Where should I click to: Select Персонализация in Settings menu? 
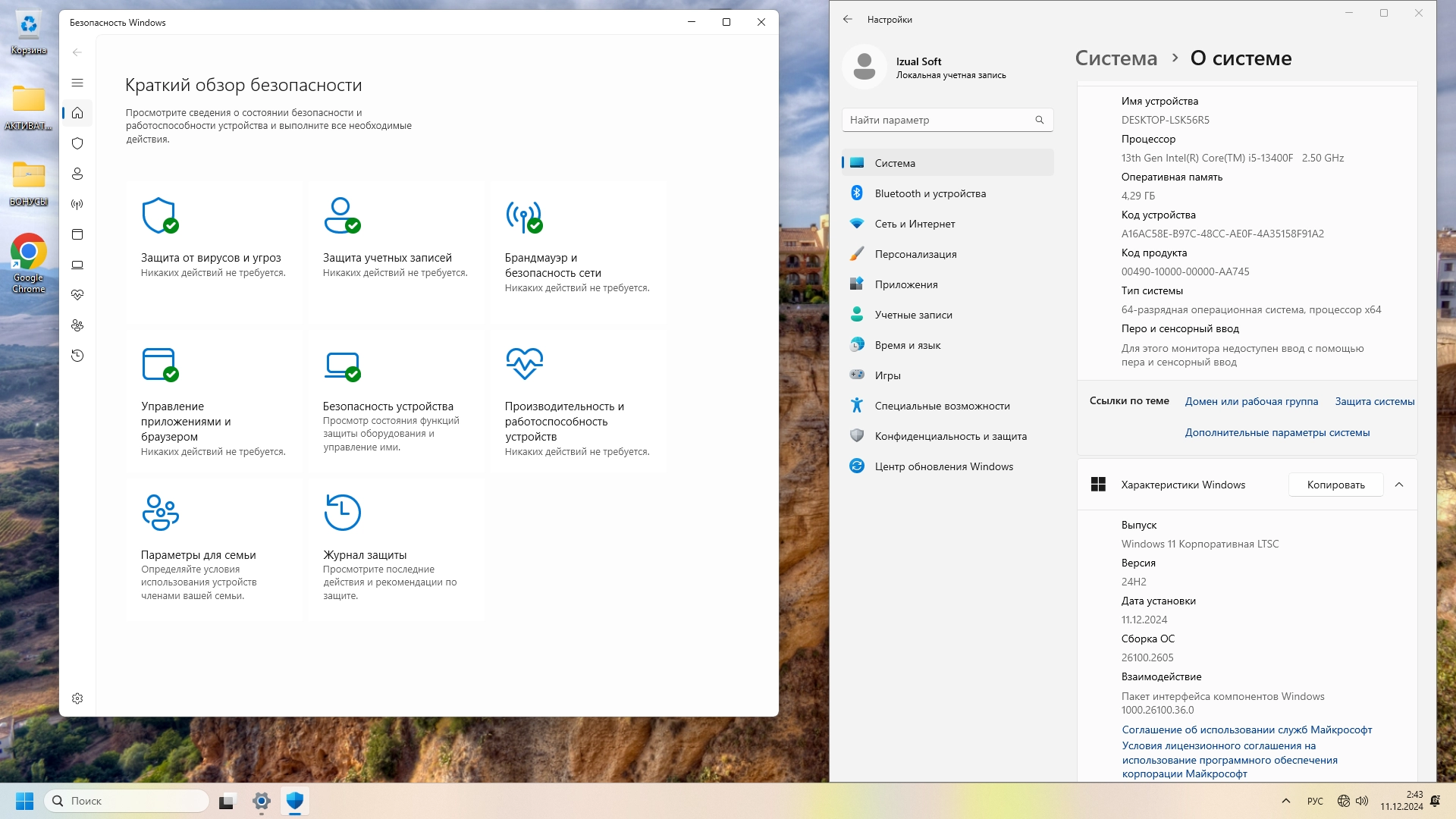pos(915,254)
